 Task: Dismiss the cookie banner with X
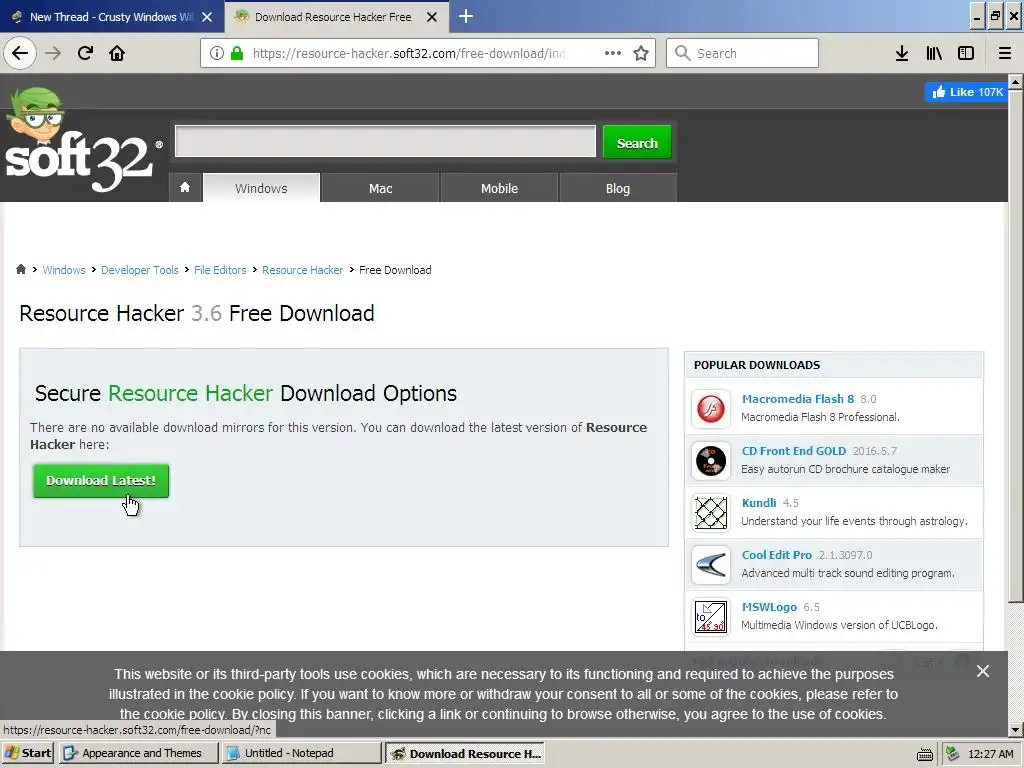click(x=982, y=671)
